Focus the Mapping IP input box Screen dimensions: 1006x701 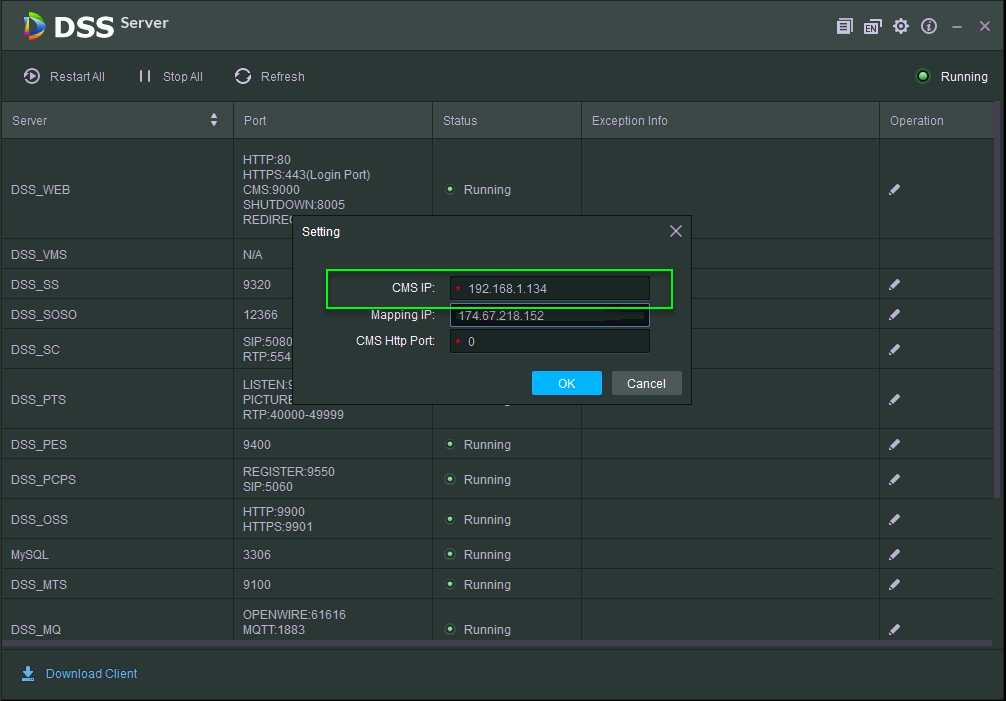[x=550, y=316]
